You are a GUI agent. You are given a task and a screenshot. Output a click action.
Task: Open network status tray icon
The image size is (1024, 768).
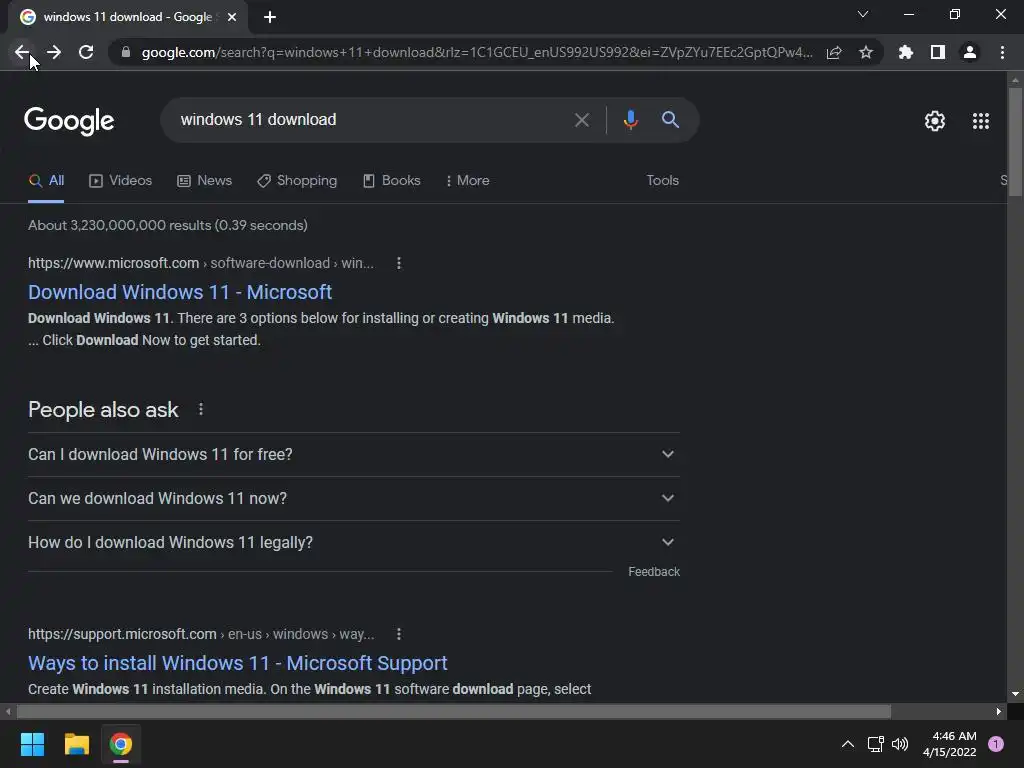pos(875,744)
